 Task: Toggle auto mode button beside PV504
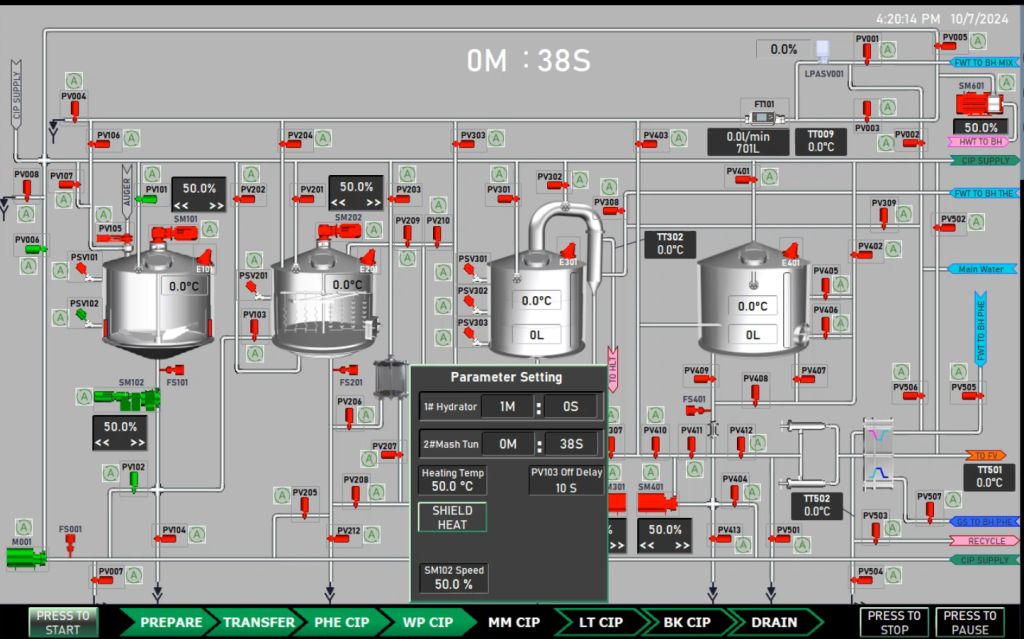893,575
